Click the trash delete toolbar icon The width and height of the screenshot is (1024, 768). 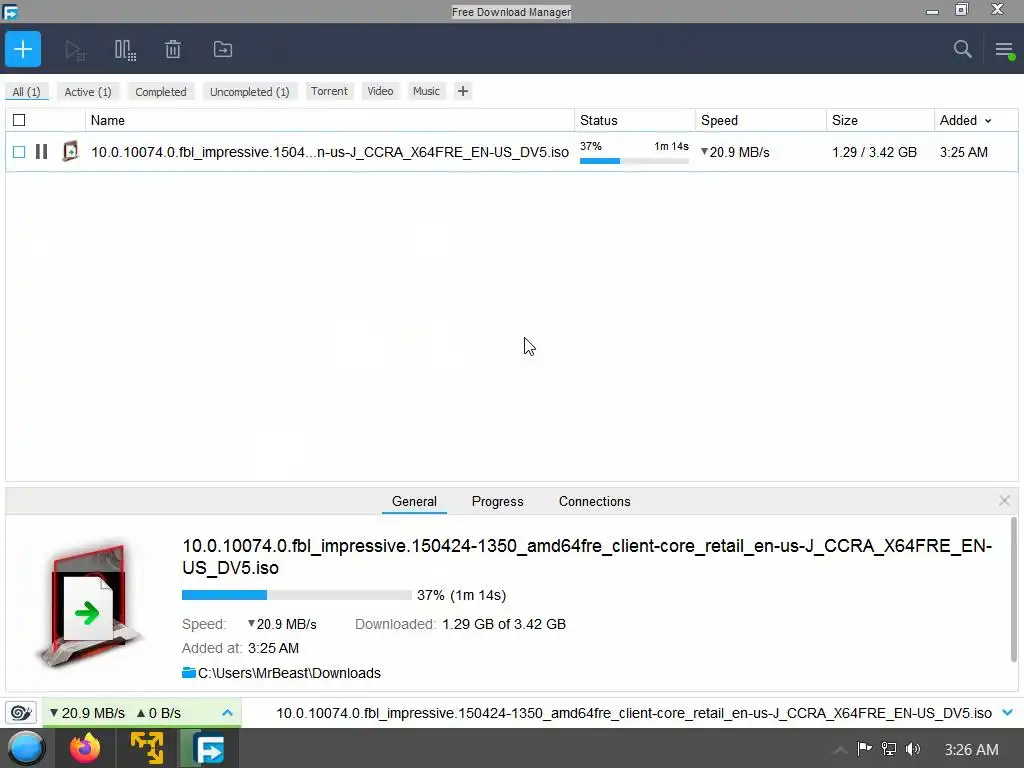[172, 50]
